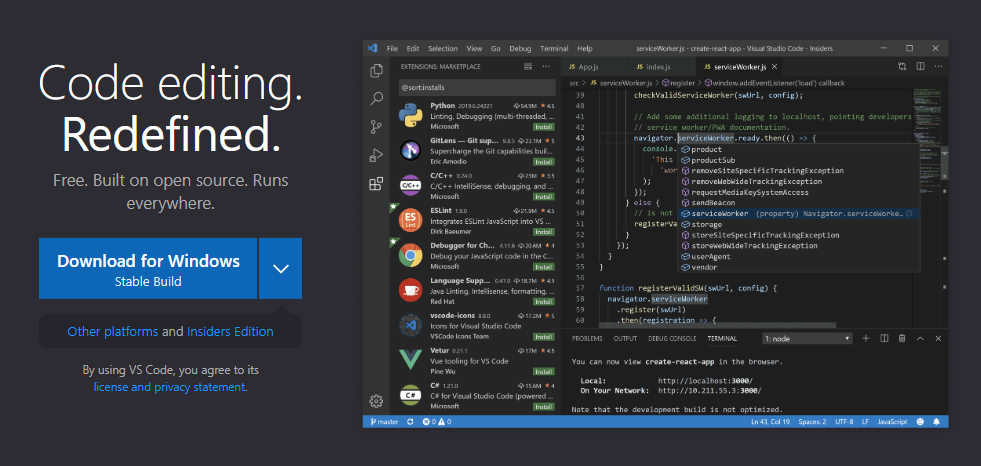Viewport: 981px width, 466px height.
Task: Open errors and warnings count in status bar
Action: (437, 422)
